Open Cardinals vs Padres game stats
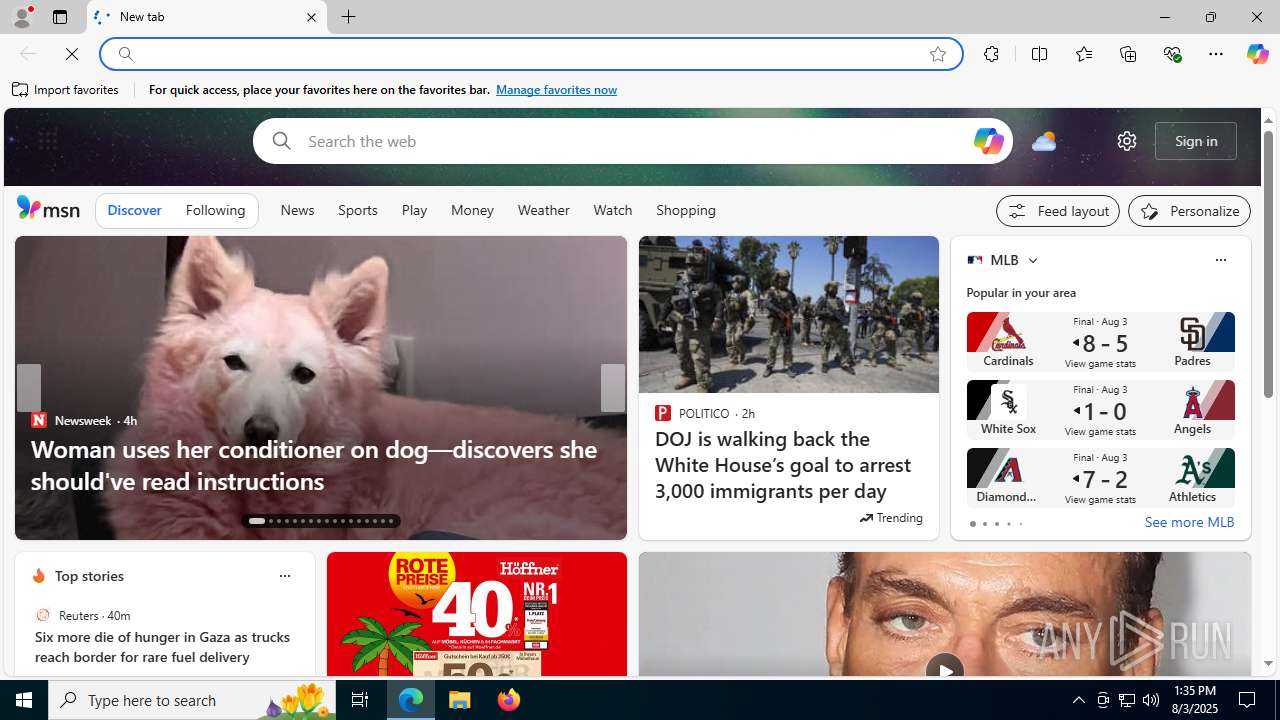1280x720 pixels. pos(1100,342)
